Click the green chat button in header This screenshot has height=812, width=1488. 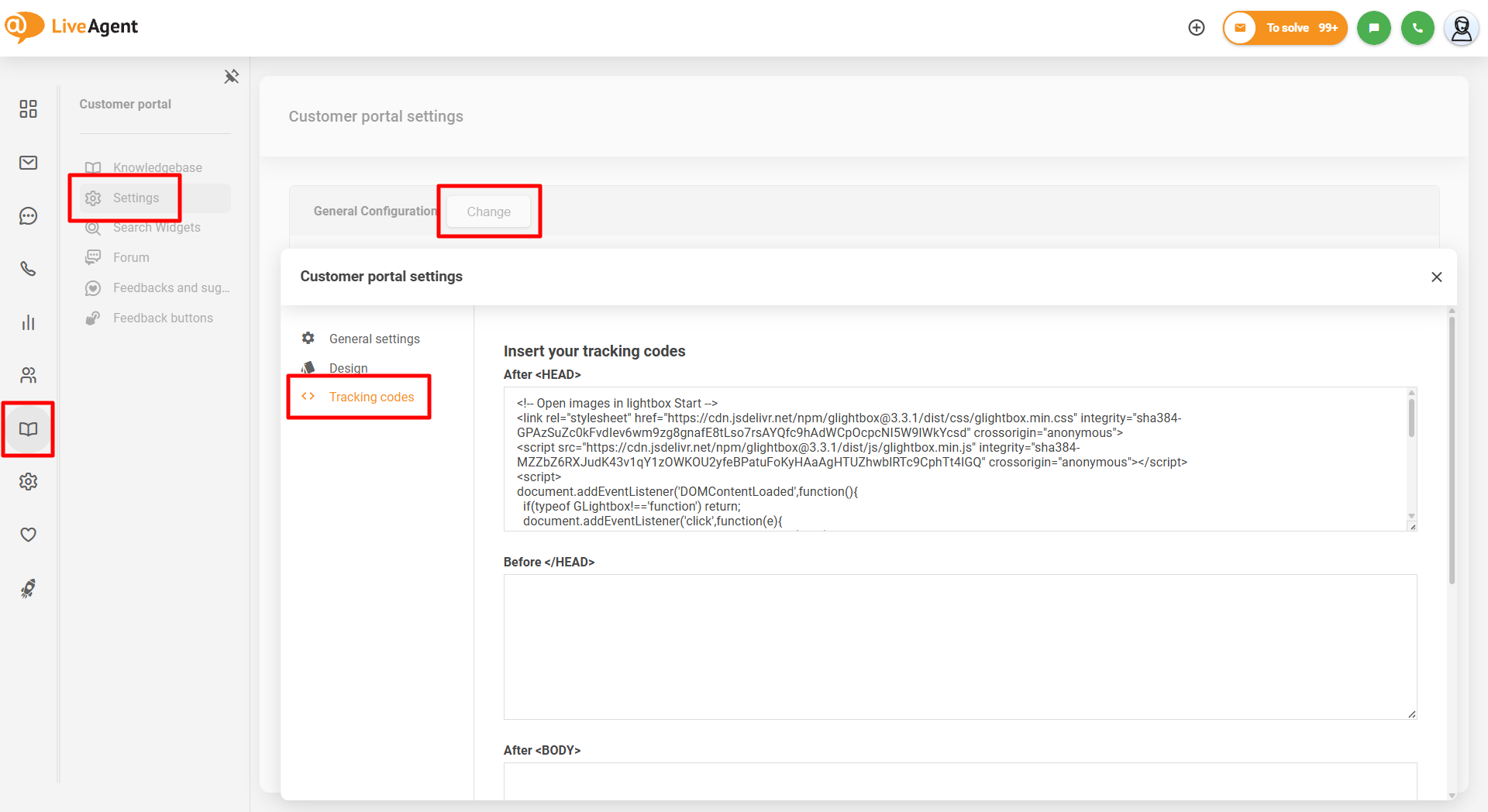(x=1374, y=28)
